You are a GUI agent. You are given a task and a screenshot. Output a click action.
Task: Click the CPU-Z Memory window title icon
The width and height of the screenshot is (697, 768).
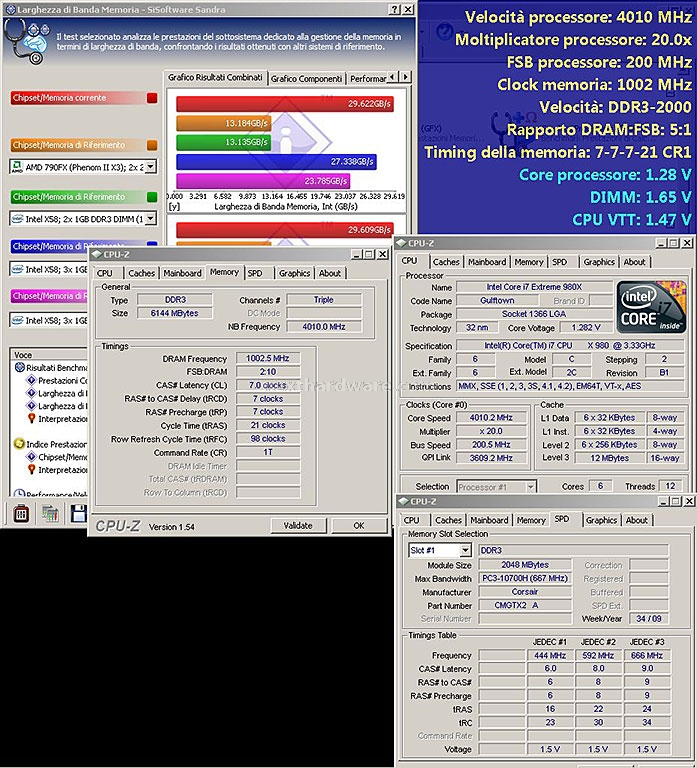pos(96,254)
